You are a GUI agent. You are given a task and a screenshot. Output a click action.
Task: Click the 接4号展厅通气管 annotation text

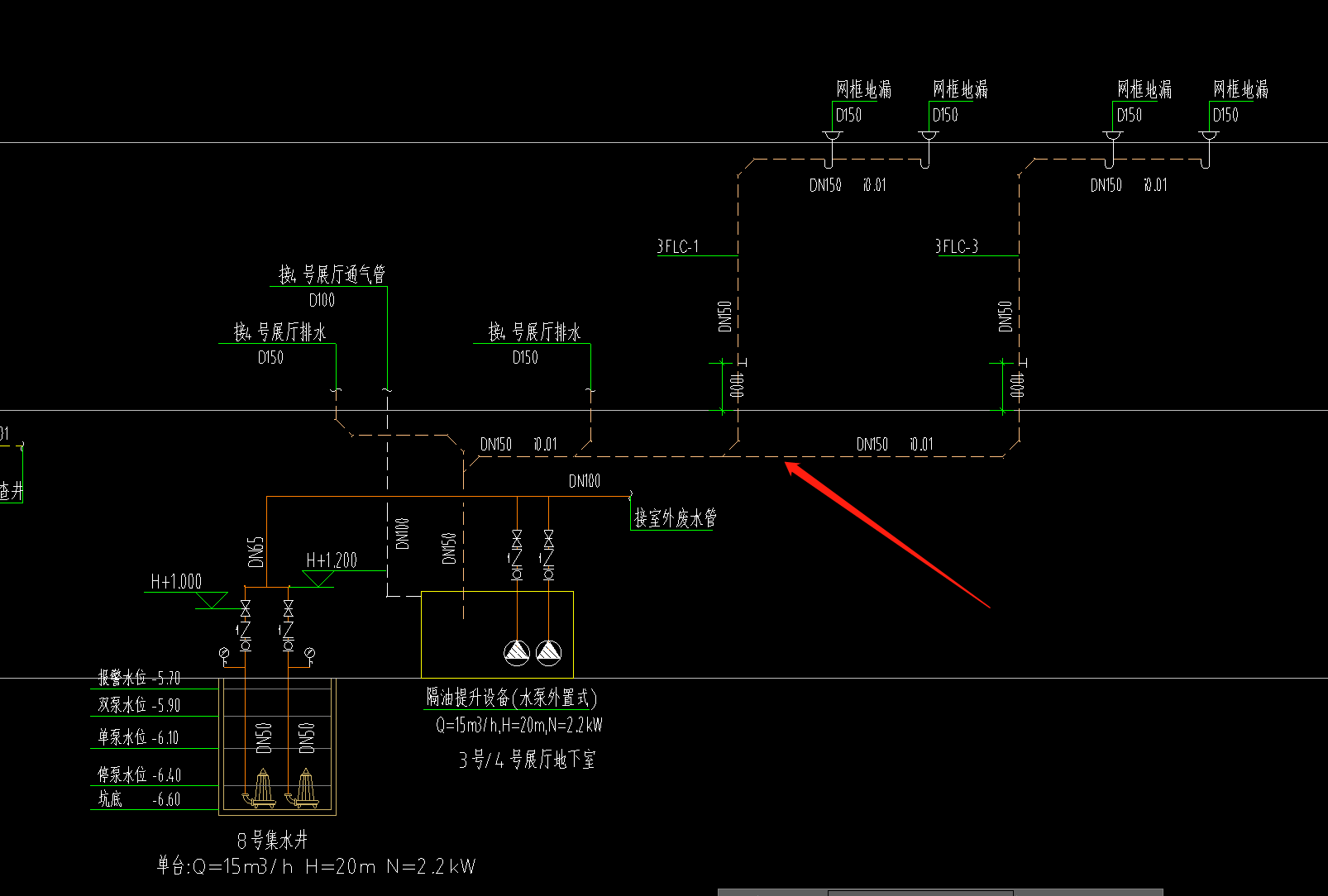pyautogui.click(x=332, y=274)
